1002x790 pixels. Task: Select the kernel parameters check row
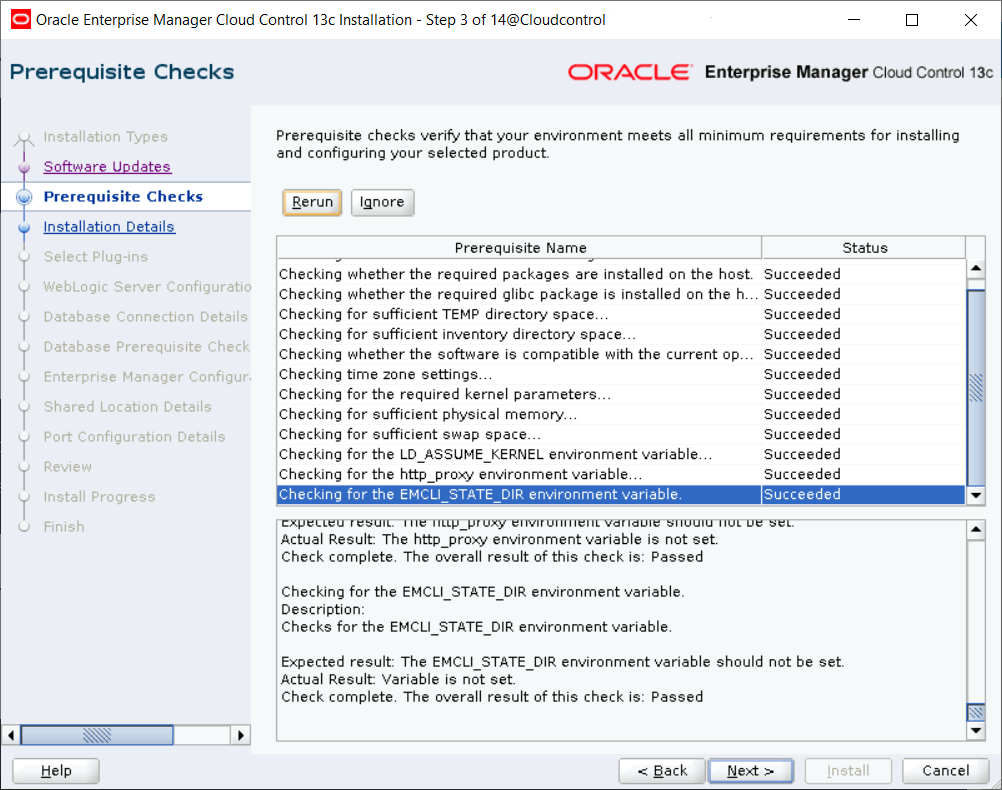[620, 394]
